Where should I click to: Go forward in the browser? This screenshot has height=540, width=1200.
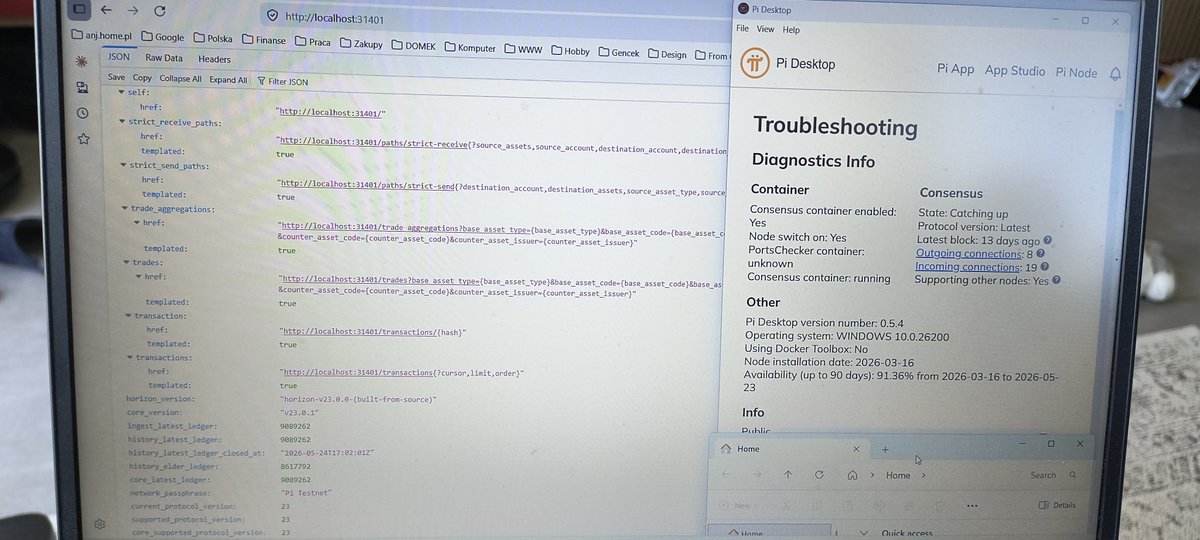coord(133,11)
